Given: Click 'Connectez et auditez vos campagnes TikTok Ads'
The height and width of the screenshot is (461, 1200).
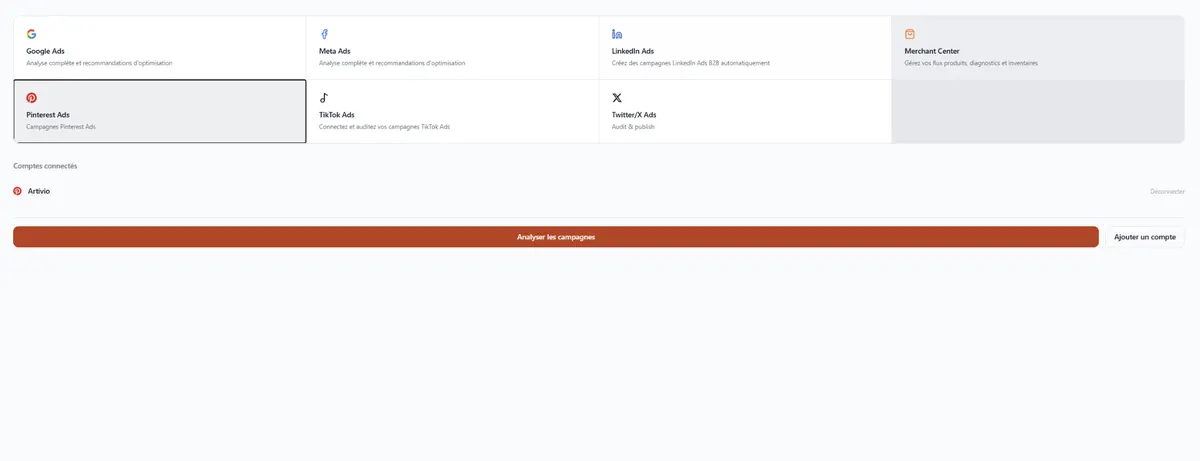Looking at the screenshot, I should (x=384, y=127).
